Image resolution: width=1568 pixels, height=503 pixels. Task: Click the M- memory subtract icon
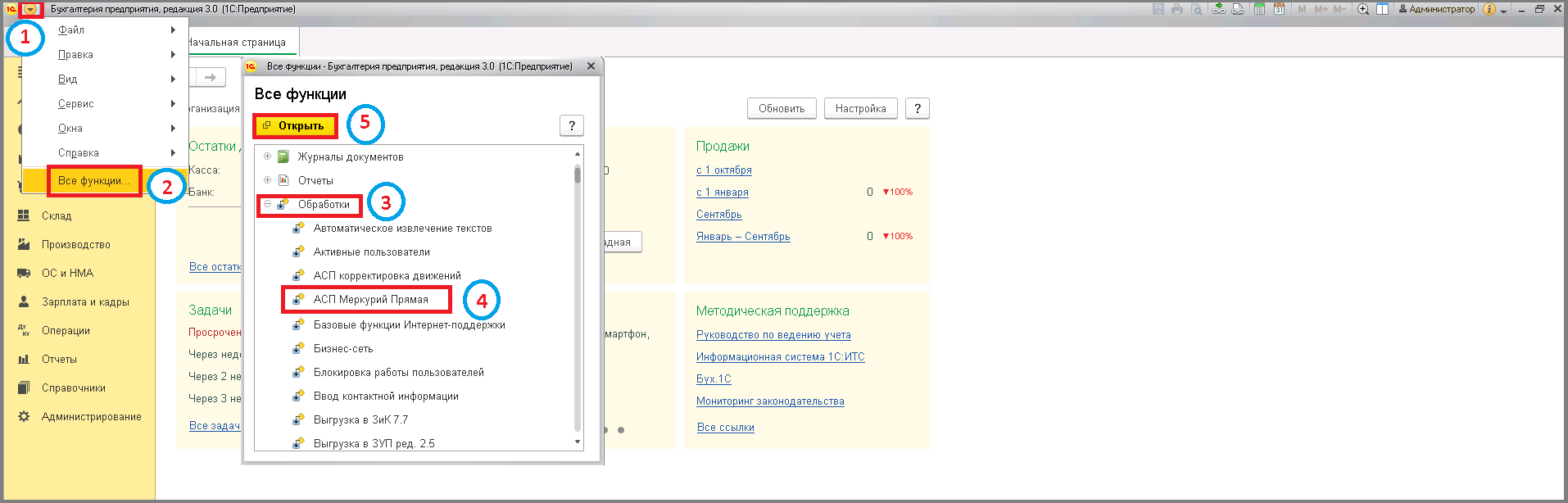coord(1339,9)
